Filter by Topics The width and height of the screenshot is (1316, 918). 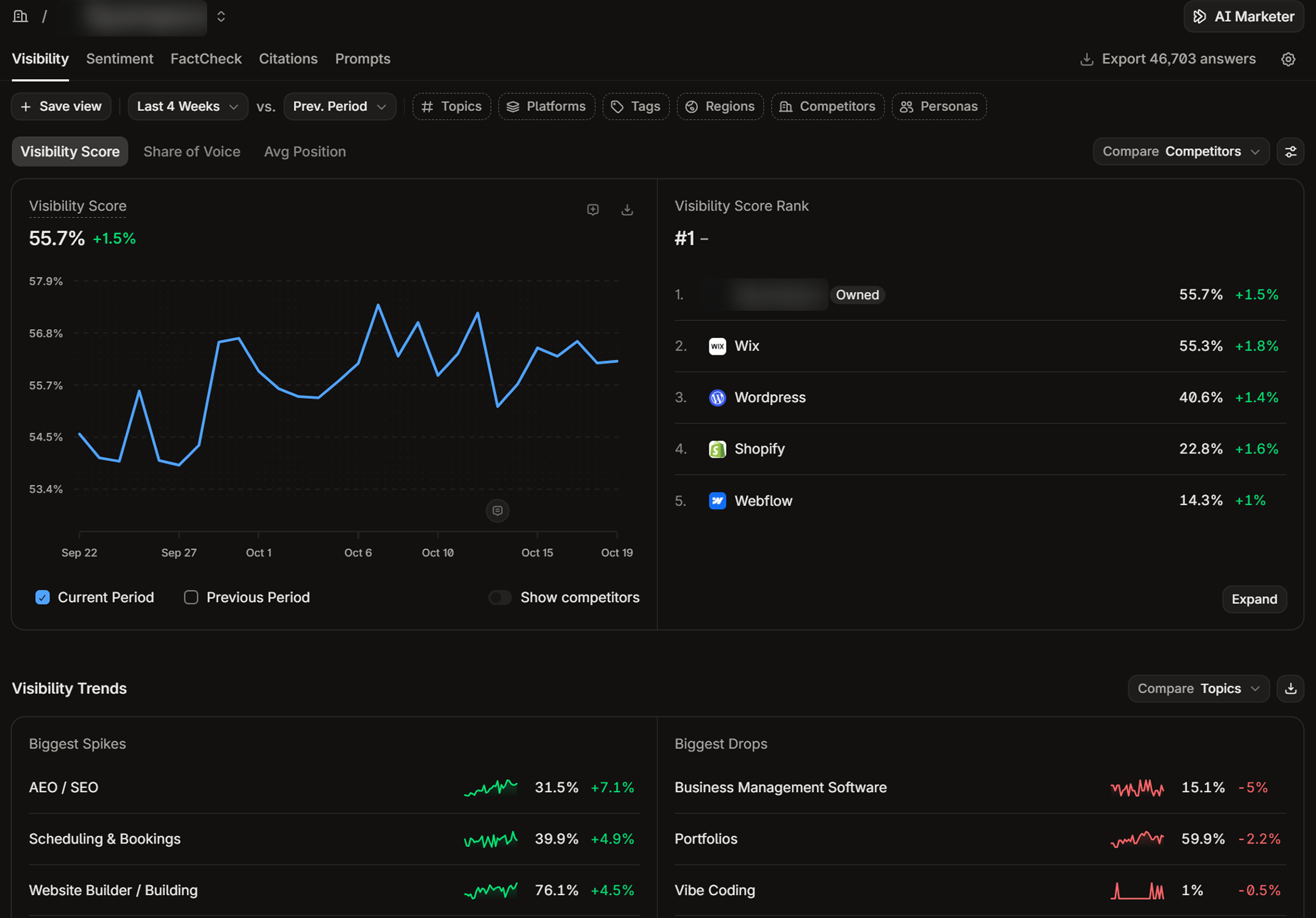(x=452, y=106)
